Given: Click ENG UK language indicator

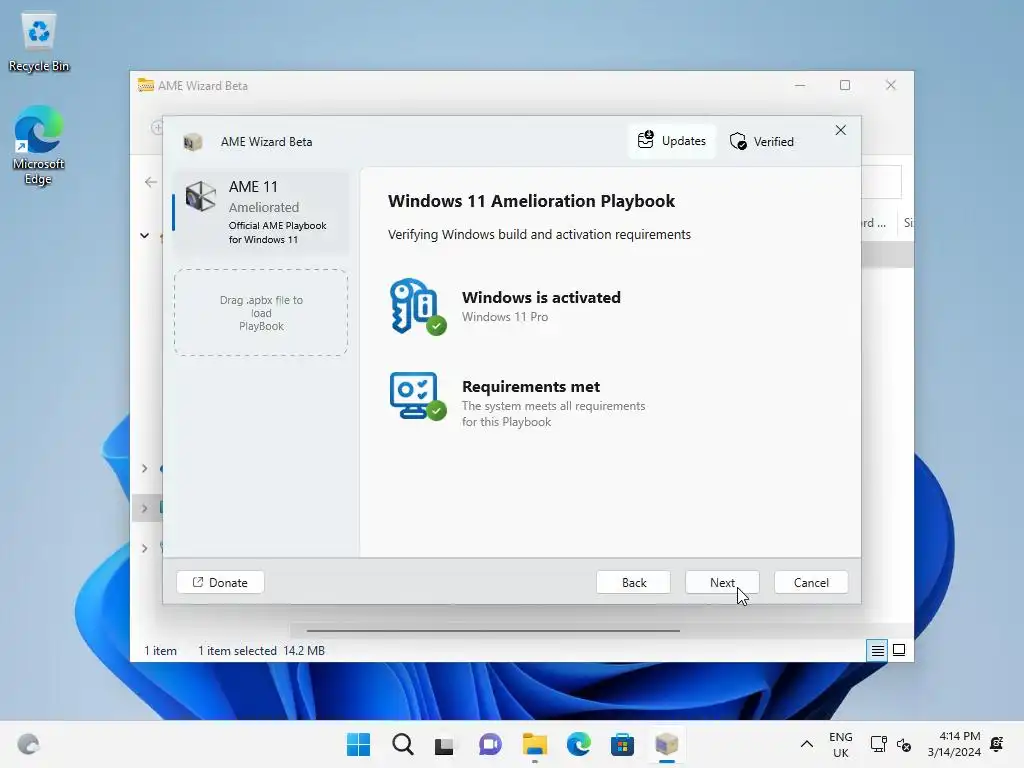Looking at the screenshot, I should pyautogui.click(x=840, y=744).
